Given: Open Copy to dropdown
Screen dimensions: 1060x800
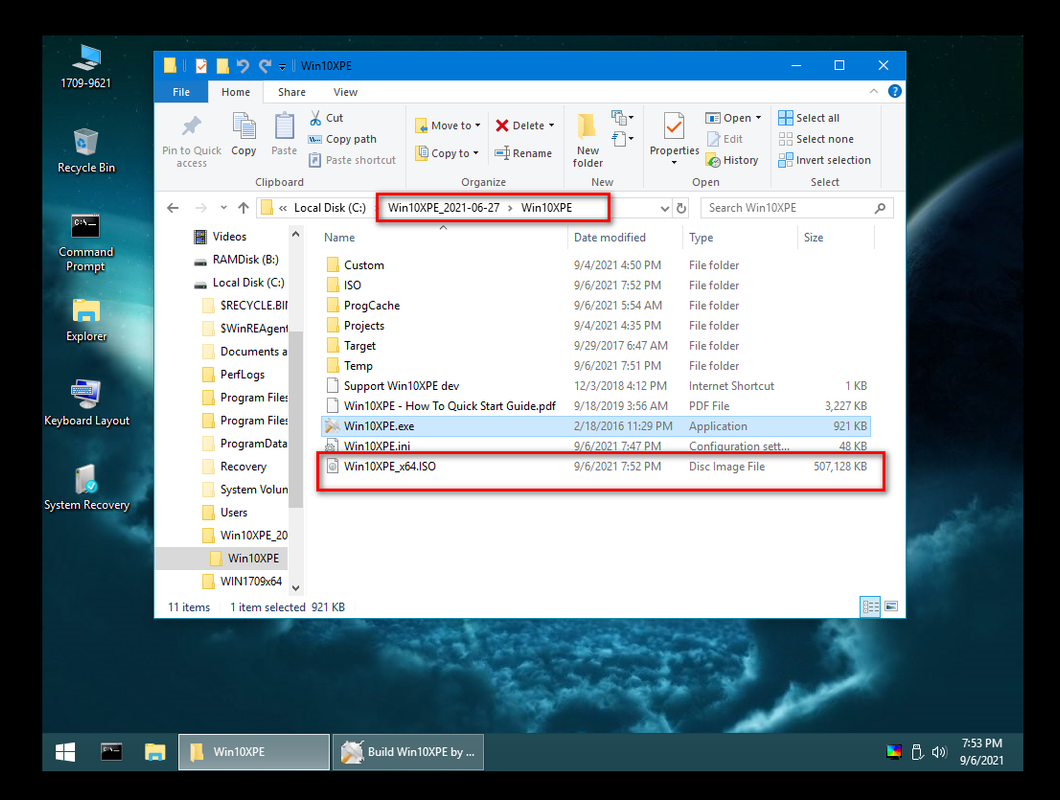Looking at the screenshot, I should 448,153.
